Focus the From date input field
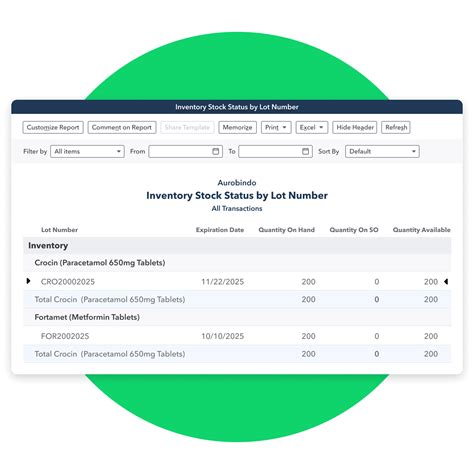 186,151
